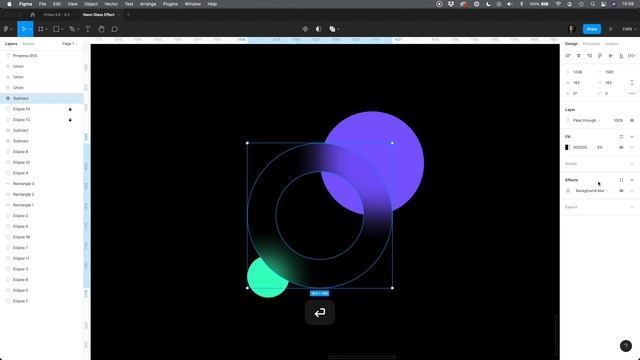Open the zoom level dropdown
640x360 pixels.
pyautogui.click(x=629, y=29)
